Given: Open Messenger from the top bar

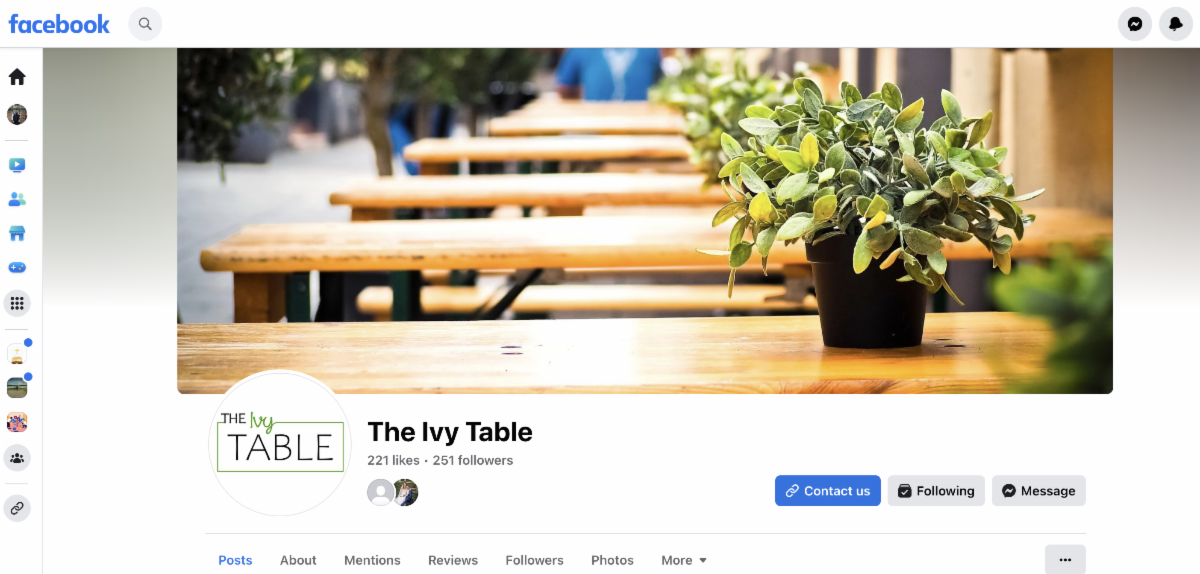Looking at the screenshot, I should click(x=1135, y=24).
